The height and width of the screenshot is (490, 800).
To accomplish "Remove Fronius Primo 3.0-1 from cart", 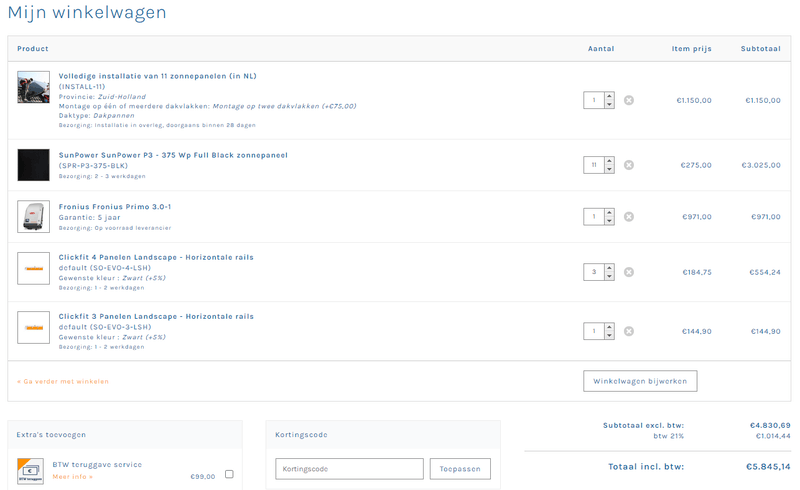I will click(x=629, y=216).
